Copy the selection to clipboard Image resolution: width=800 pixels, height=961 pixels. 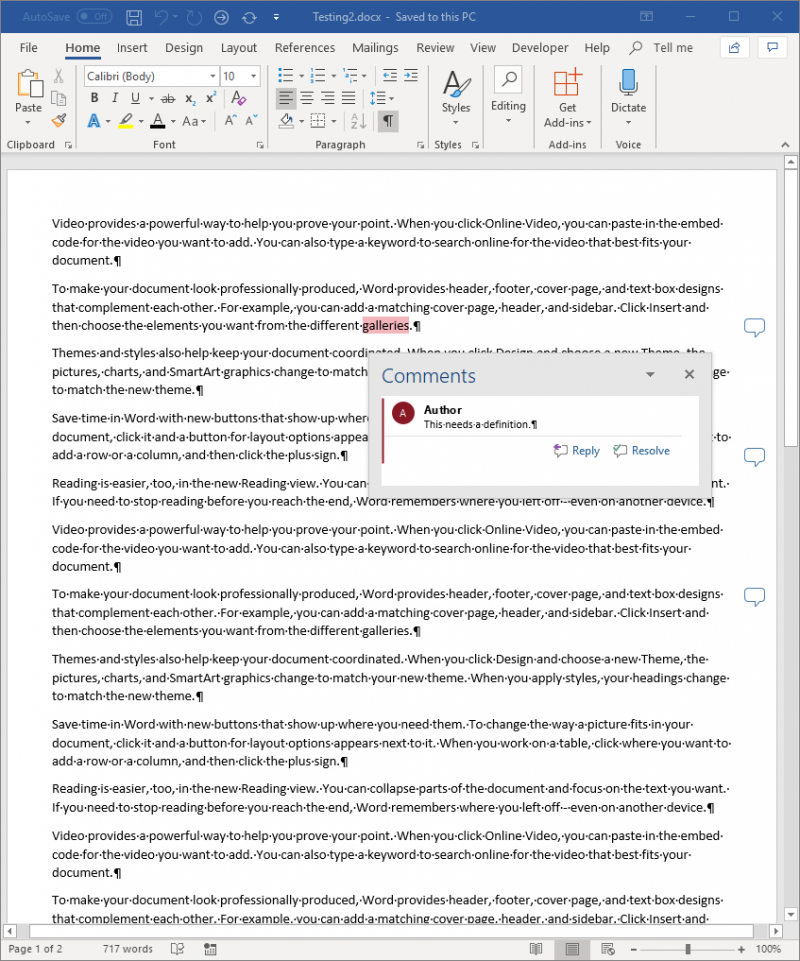pos(58,98)
